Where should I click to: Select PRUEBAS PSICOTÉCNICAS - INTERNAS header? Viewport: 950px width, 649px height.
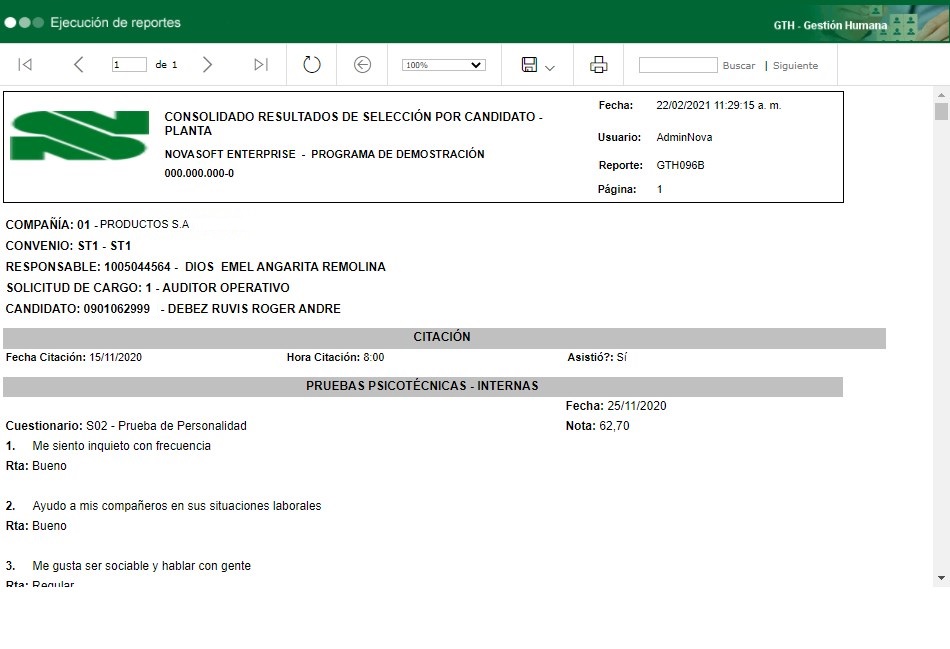click(422, 386)
